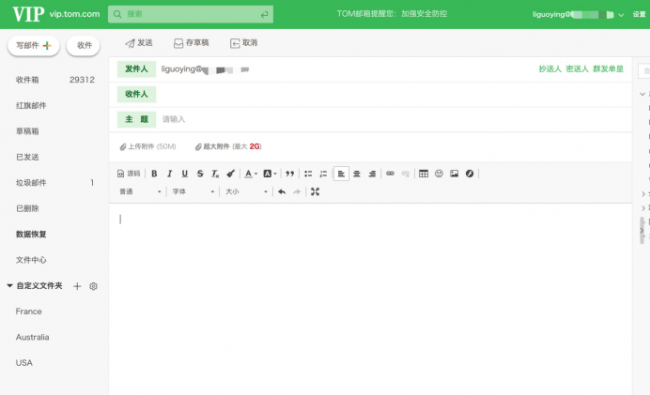Open the emoji picker
The width and height of the screenshot is (650, 395).
tap(439, 173)
